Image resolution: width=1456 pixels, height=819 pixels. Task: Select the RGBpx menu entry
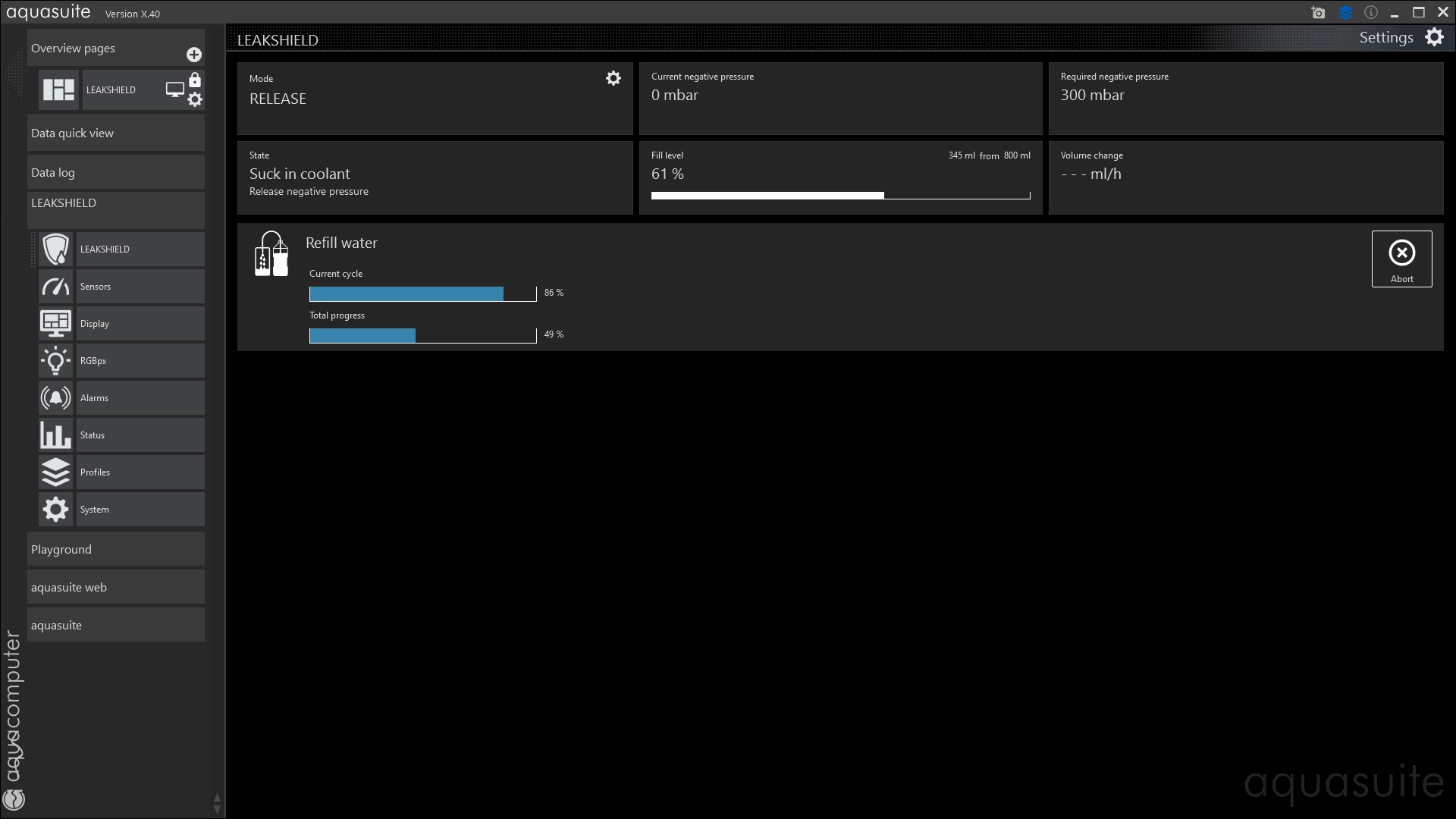point(140,361)
